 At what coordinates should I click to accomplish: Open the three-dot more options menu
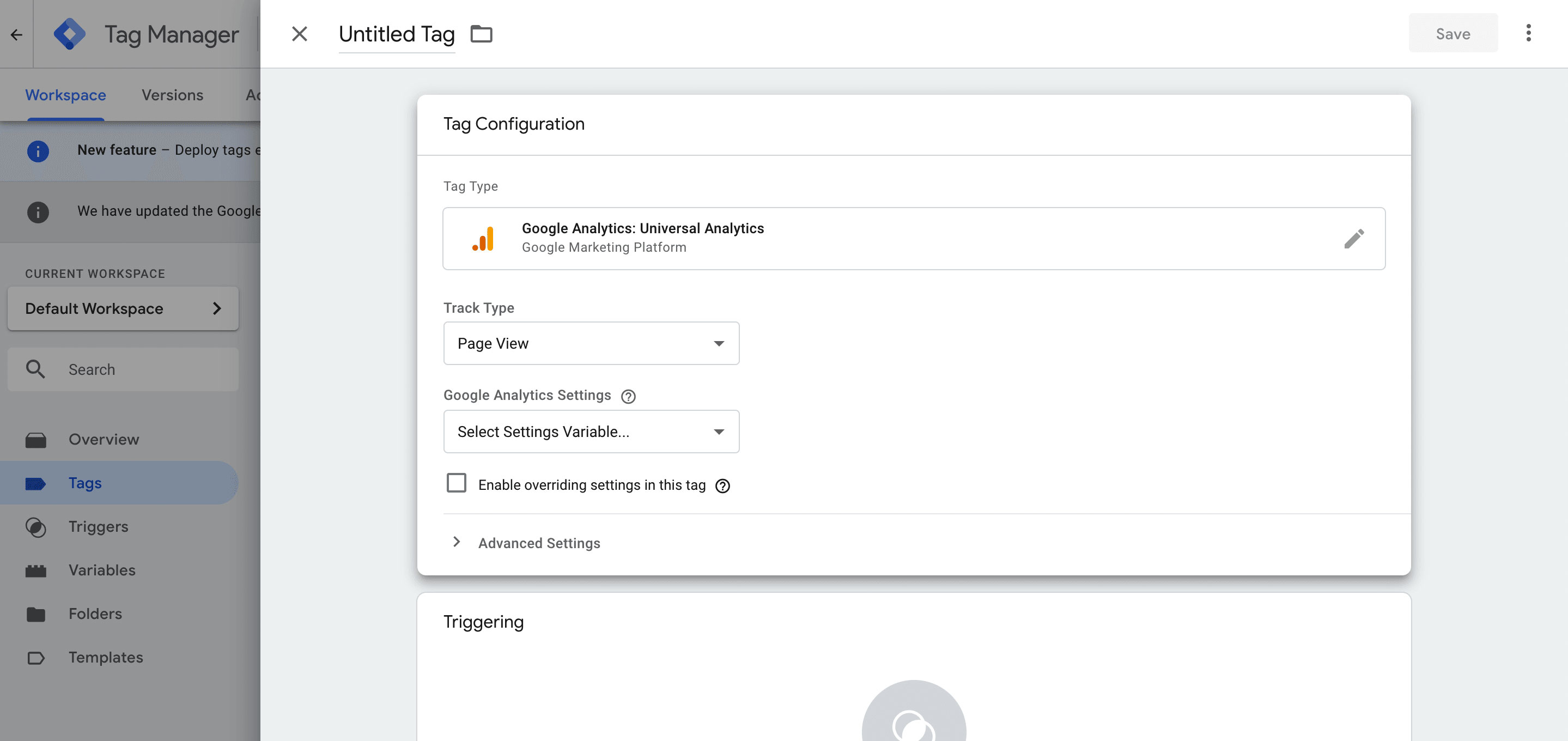tap(1528, 33)
